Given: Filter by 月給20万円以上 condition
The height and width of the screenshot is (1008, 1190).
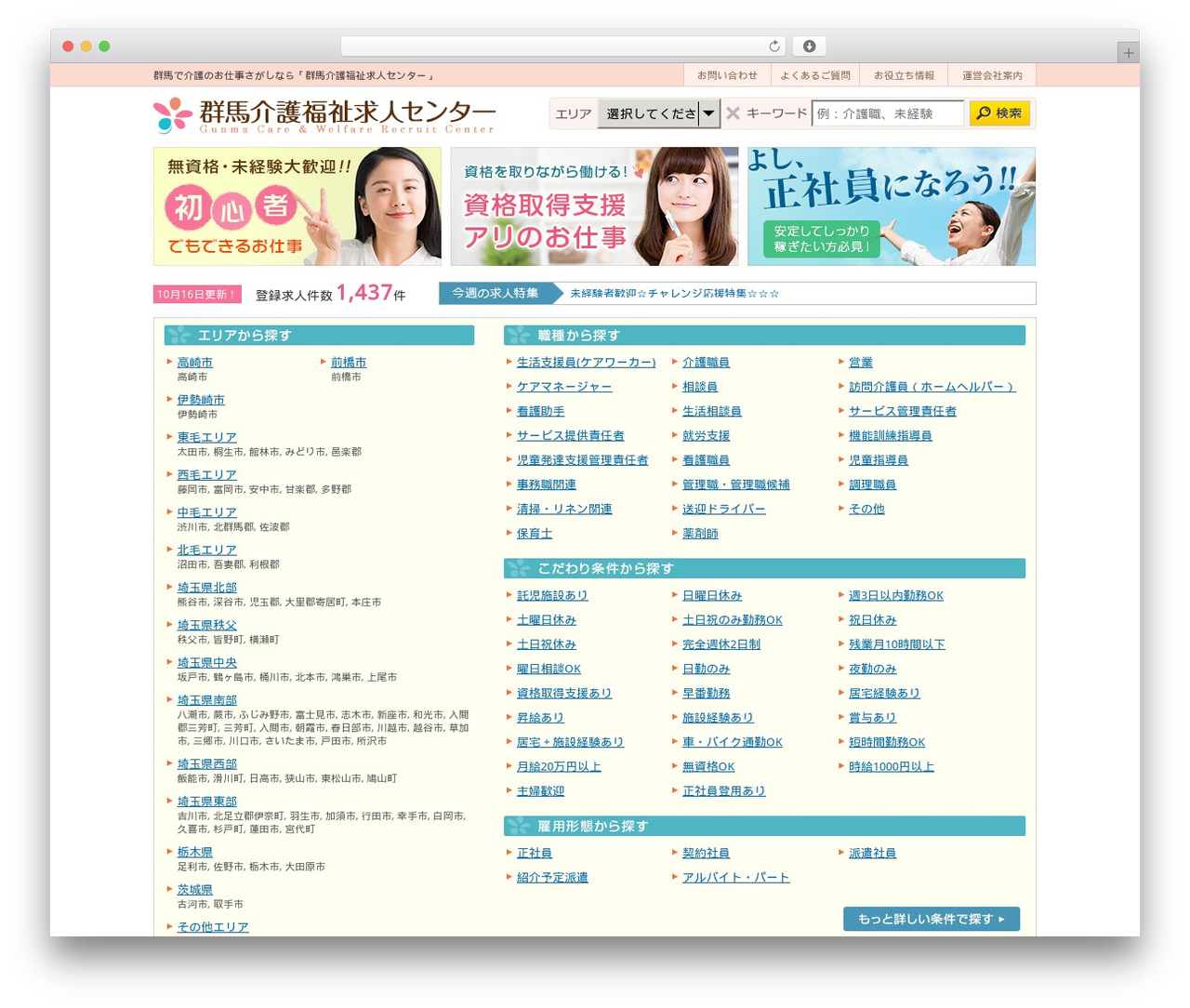Looking at the screenshot, I should (559, 766).
